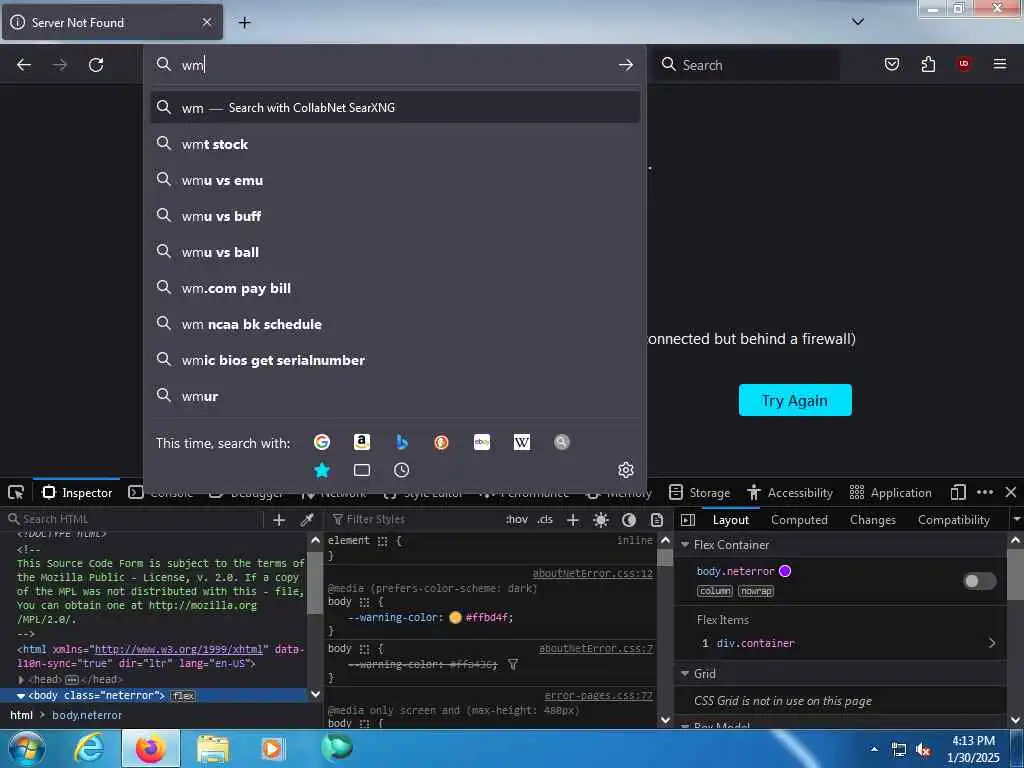Switch to the Inspector tab
Screen dimensions: 1024x768
(x=77, y=492)
